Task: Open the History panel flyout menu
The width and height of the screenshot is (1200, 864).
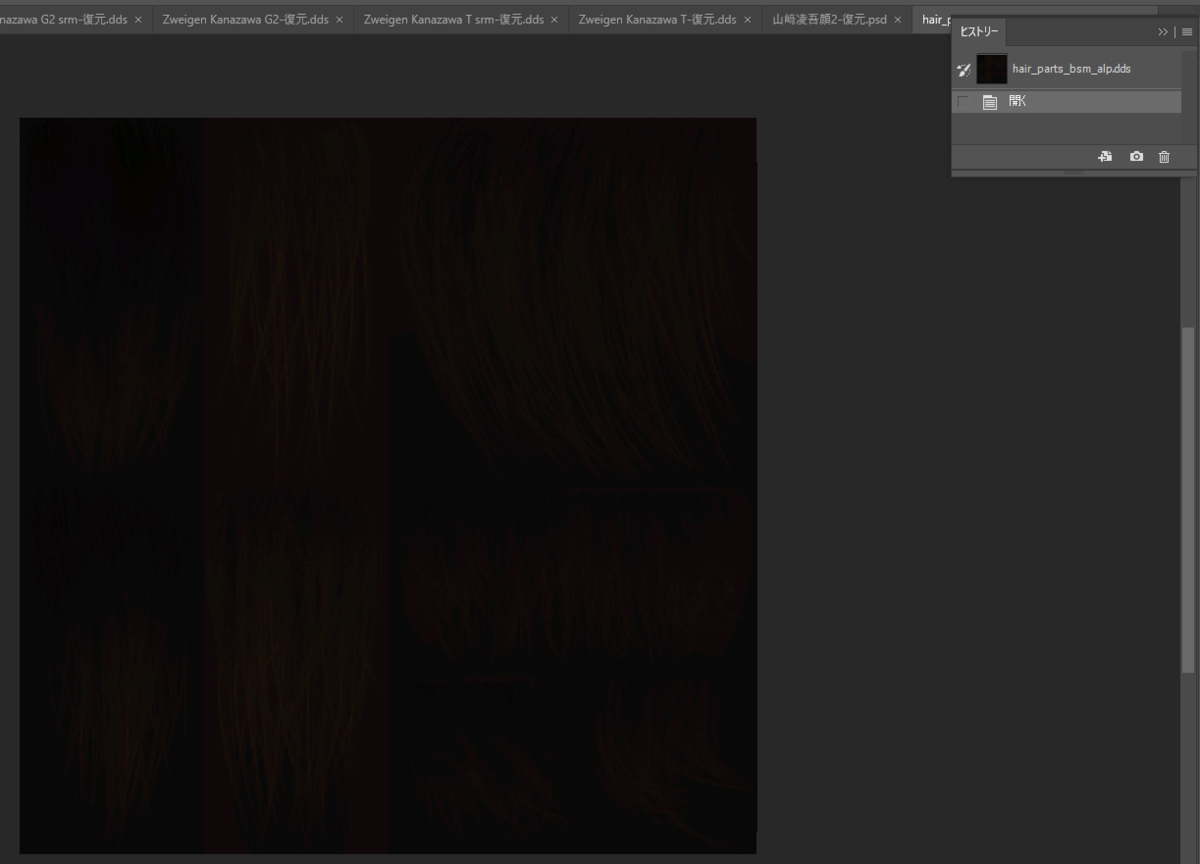Action: [1187, 32]
